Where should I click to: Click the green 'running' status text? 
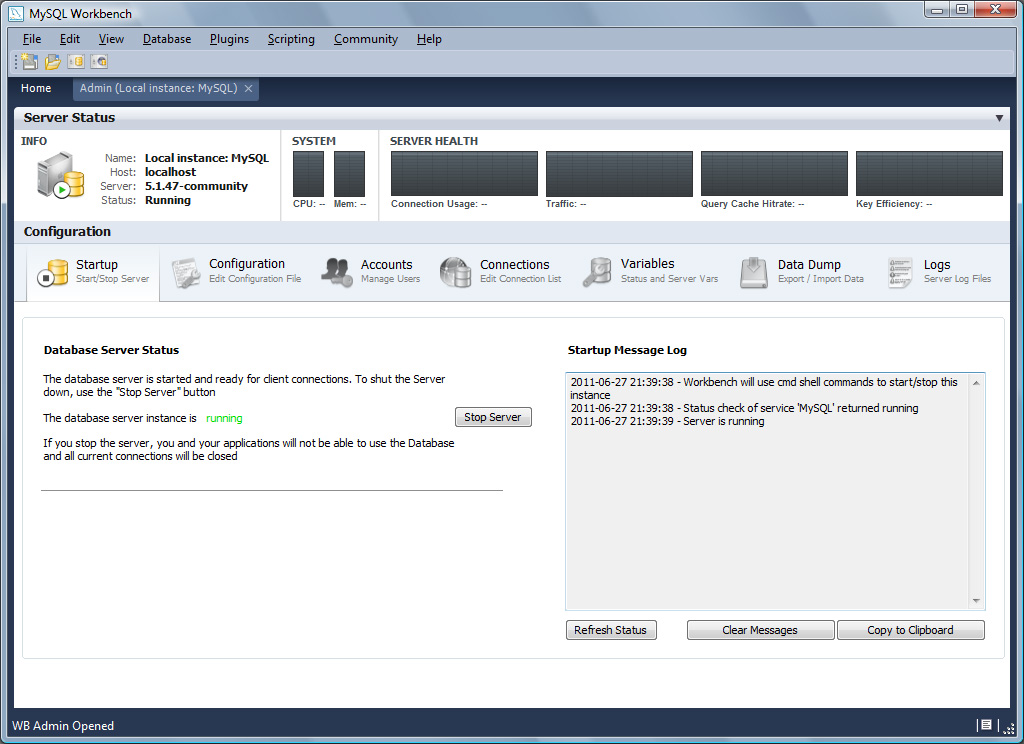coord(224,418)
